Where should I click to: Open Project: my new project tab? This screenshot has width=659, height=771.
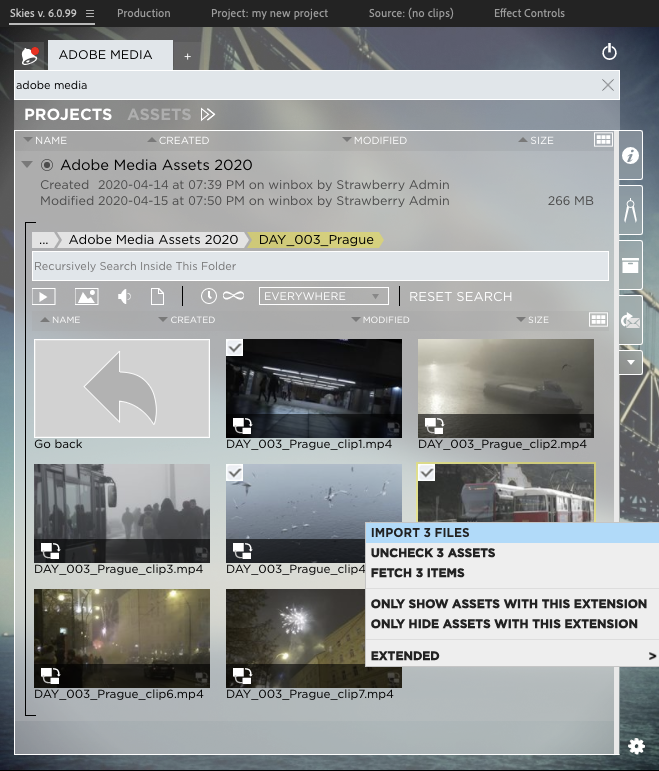pos(269,13)
